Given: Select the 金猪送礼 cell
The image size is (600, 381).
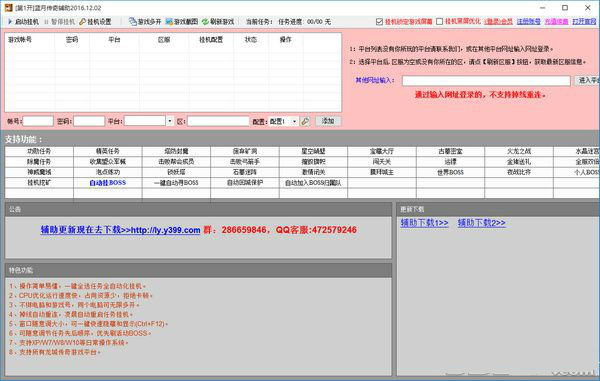Looking at the screenshot, I should coord(519,162).
